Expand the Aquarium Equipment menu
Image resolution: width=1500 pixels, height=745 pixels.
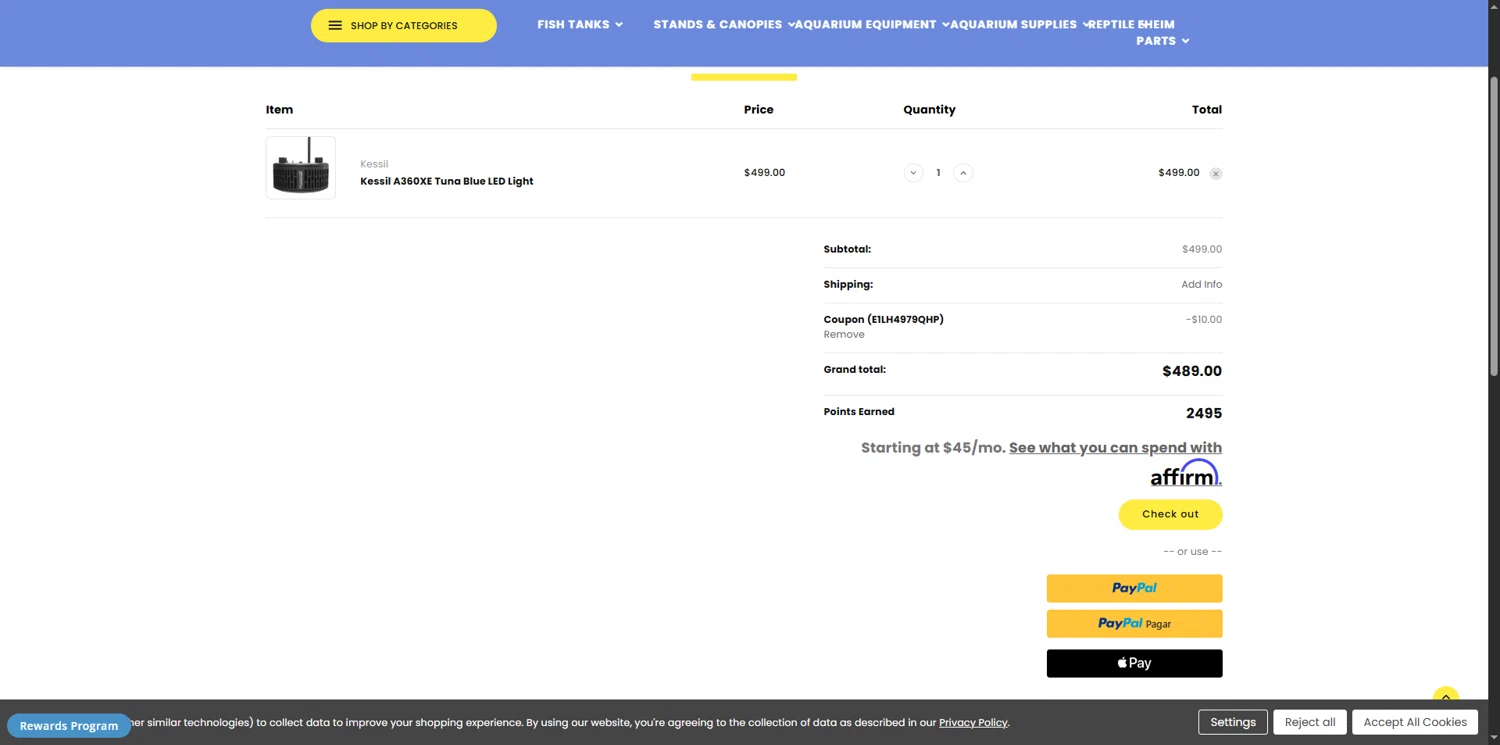tap(872, 24)
